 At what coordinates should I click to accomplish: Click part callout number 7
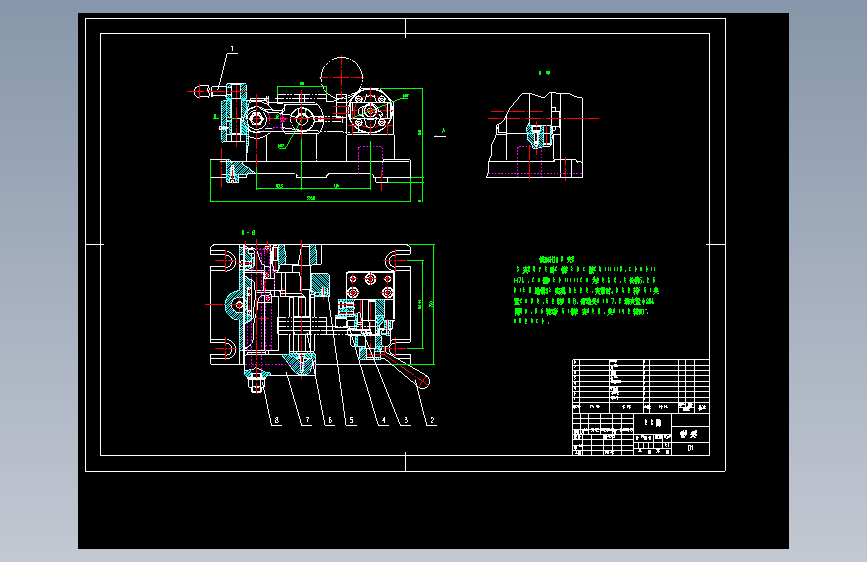[x=307, y=420]
